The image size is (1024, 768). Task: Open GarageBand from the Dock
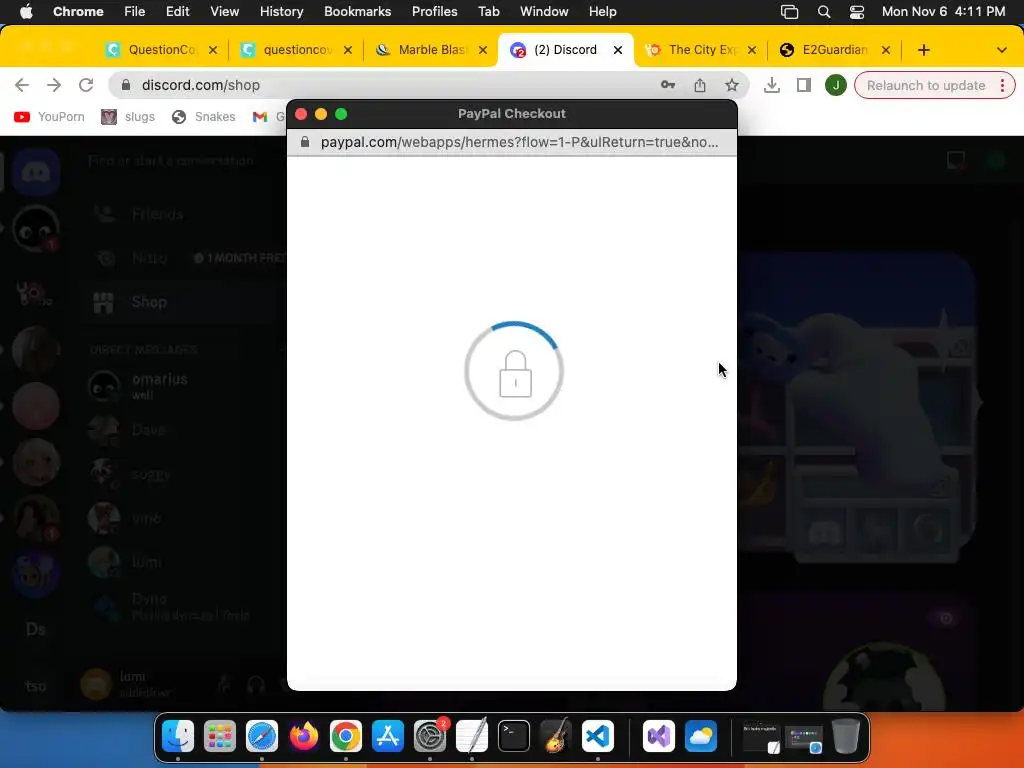(x=556, y=736)
